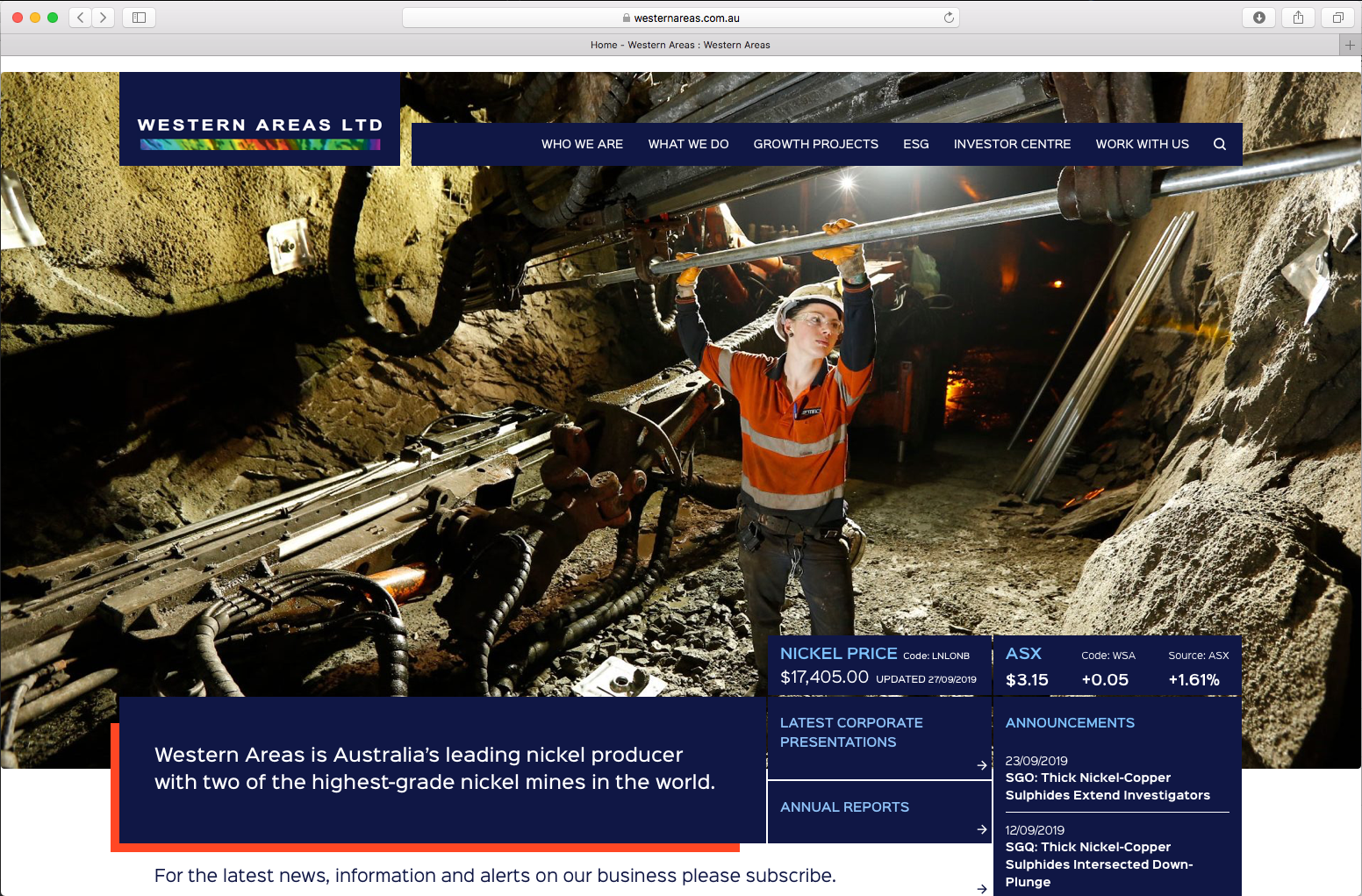
Task: Click the westernareas.com.au address bar
Action: click(680, 18)
